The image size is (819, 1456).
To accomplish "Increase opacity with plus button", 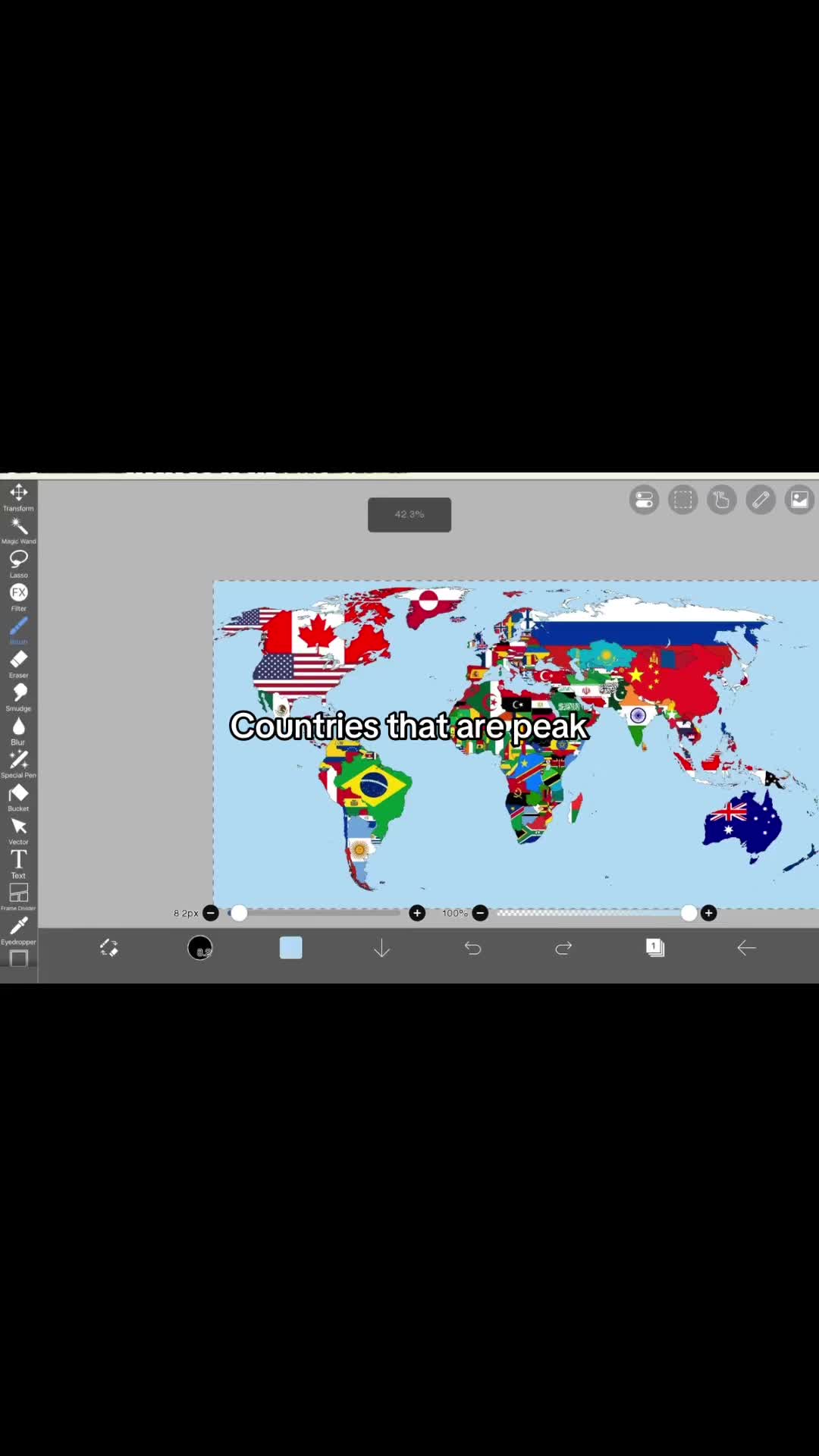I will tap(709, 913).
